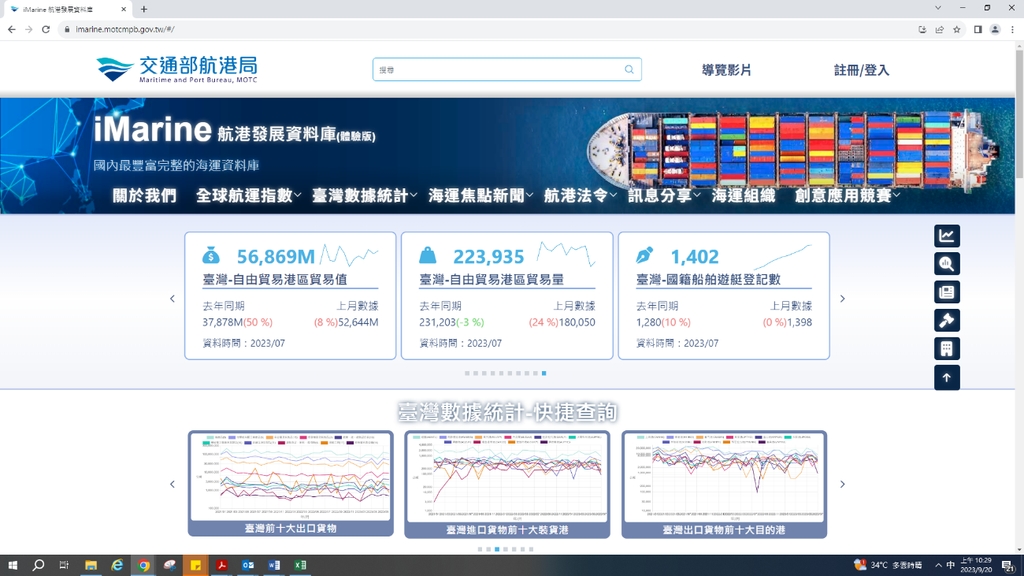1024x576 pixels.
Task: Expand the 全球航運指數 menu
Action: pos(248,195)
